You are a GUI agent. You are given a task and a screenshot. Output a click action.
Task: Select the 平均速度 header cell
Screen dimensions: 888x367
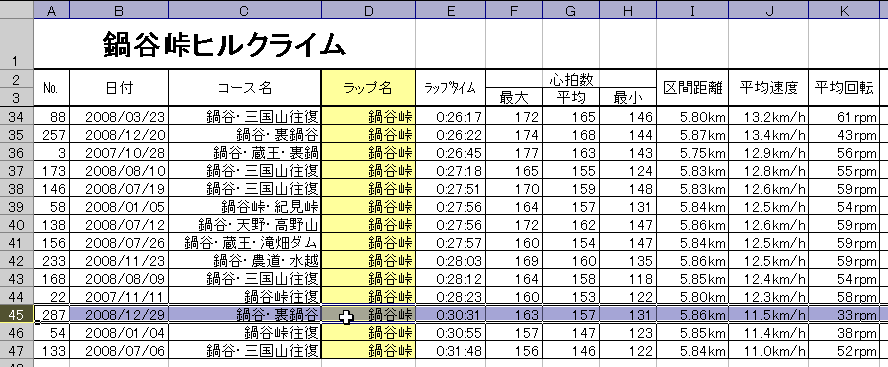pos(769,88)
